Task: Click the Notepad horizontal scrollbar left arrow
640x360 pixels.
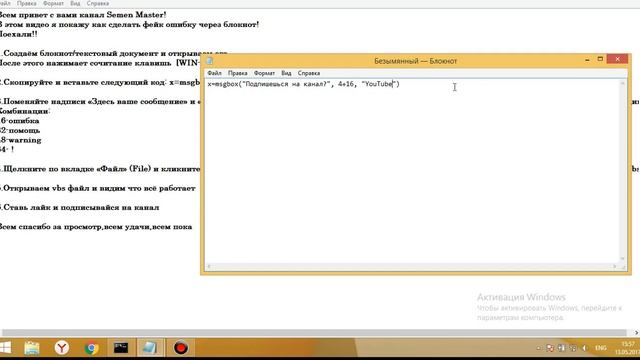Action: (x=209, y=267)
